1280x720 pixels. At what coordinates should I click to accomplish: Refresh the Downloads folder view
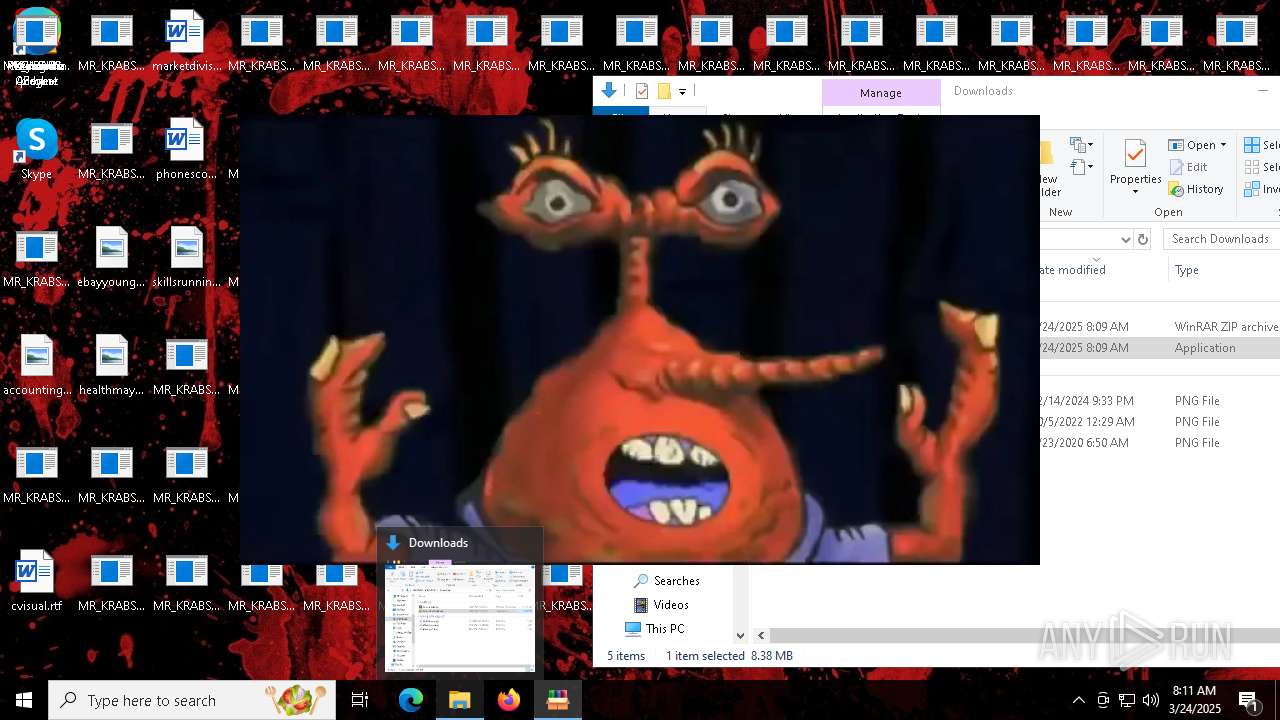point(1143,239)
